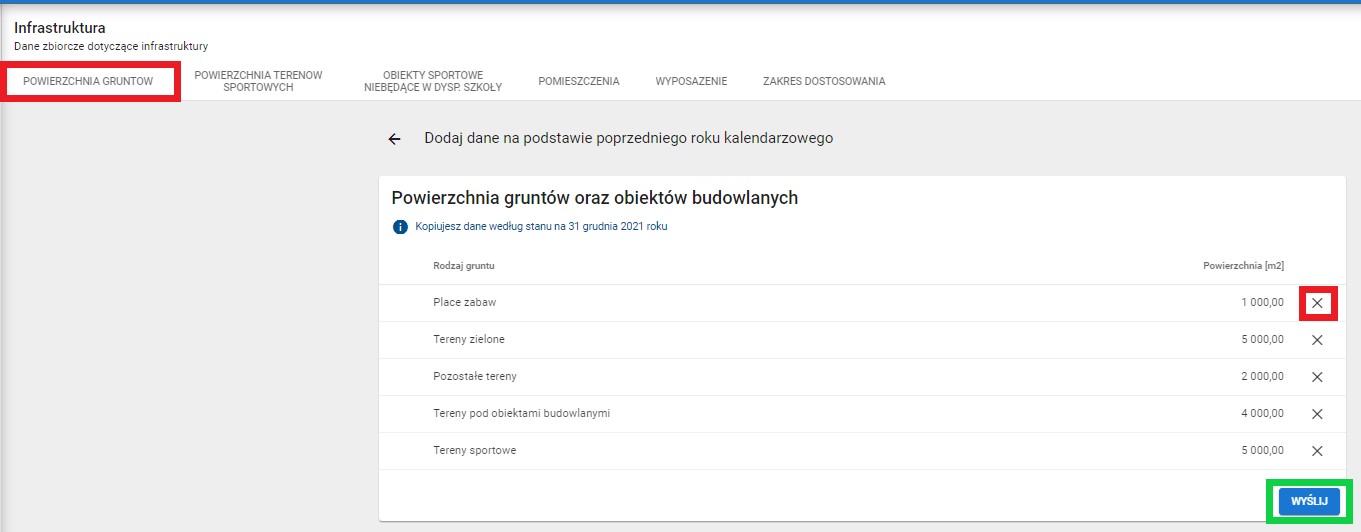Click Dane zbiorcze dotyczące infrastruktury subtitle
This screenshot has width=1361, height=532.
coord(111,47)
